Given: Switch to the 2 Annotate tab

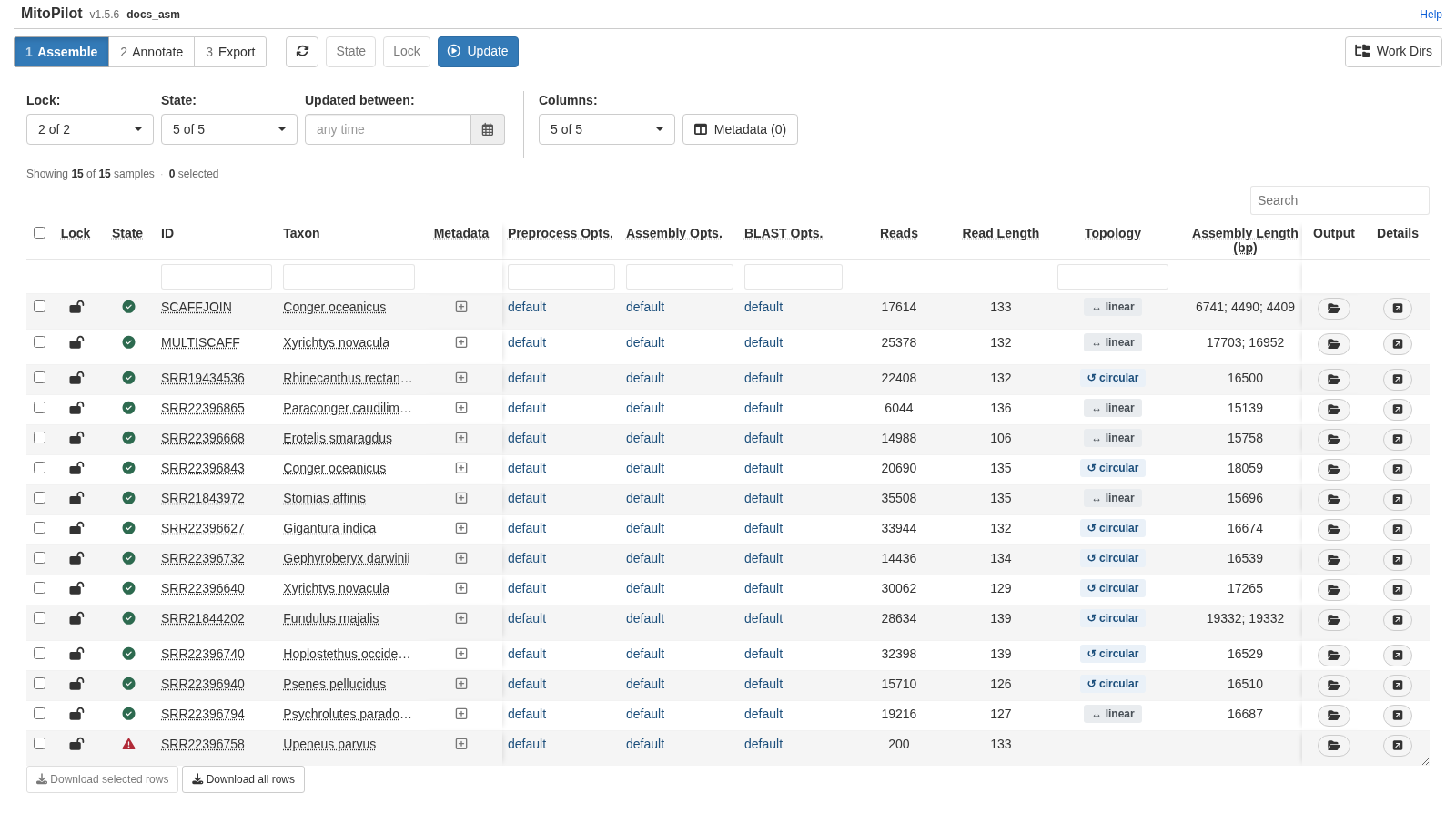Looking at the screenshot, I should tap(151, 52).
